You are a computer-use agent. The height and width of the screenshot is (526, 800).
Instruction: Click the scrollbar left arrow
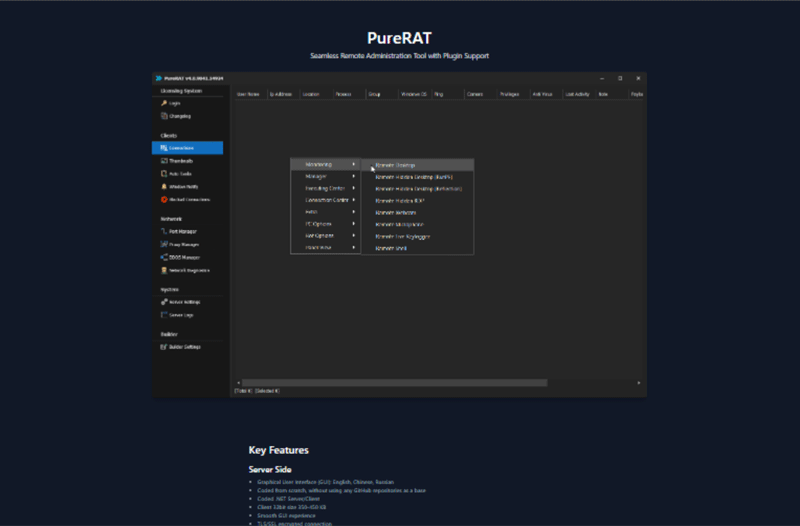pyautogui.click(x=238, y=383)
